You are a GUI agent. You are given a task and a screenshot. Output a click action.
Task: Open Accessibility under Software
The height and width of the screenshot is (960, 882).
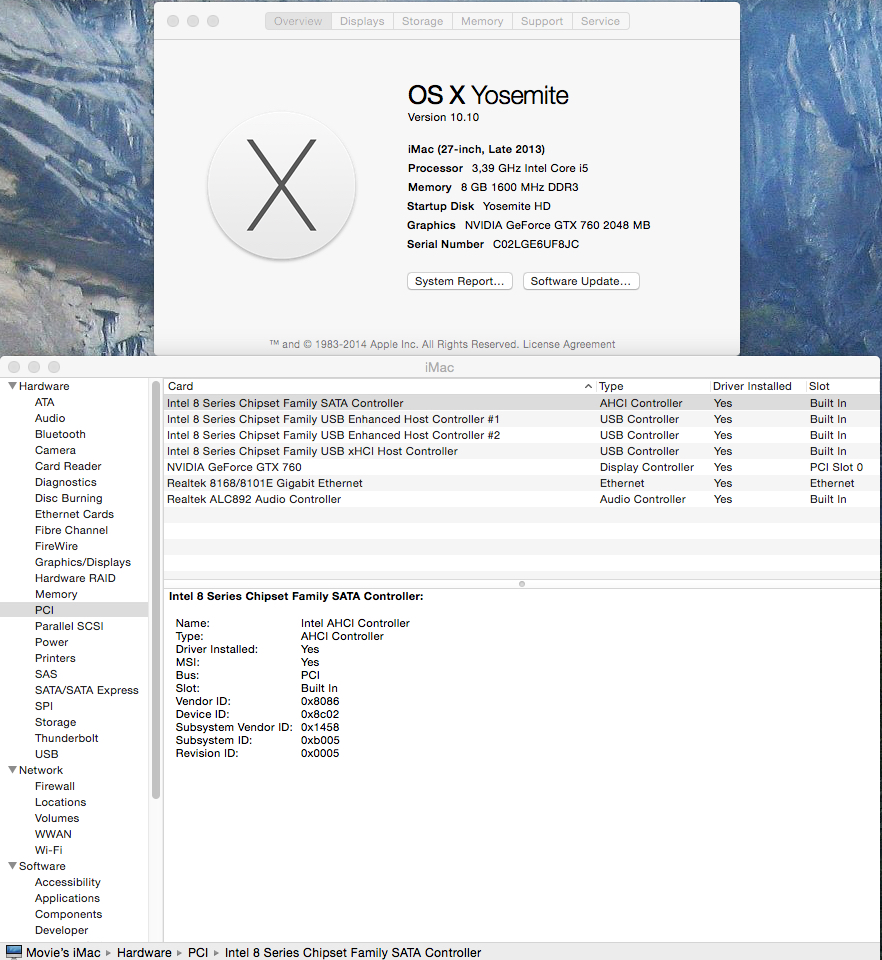(x=67, y=882)
